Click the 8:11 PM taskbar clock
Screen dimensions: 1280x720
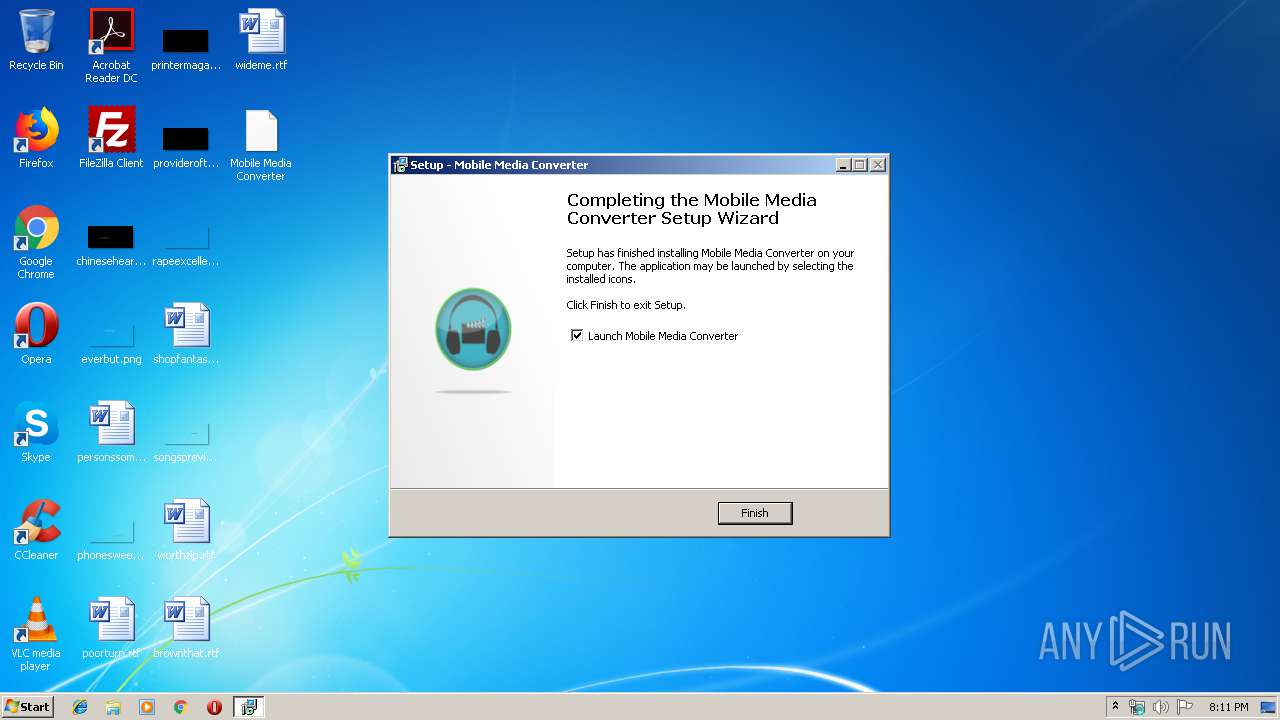pyautogui.click(x=1228, y=707)
